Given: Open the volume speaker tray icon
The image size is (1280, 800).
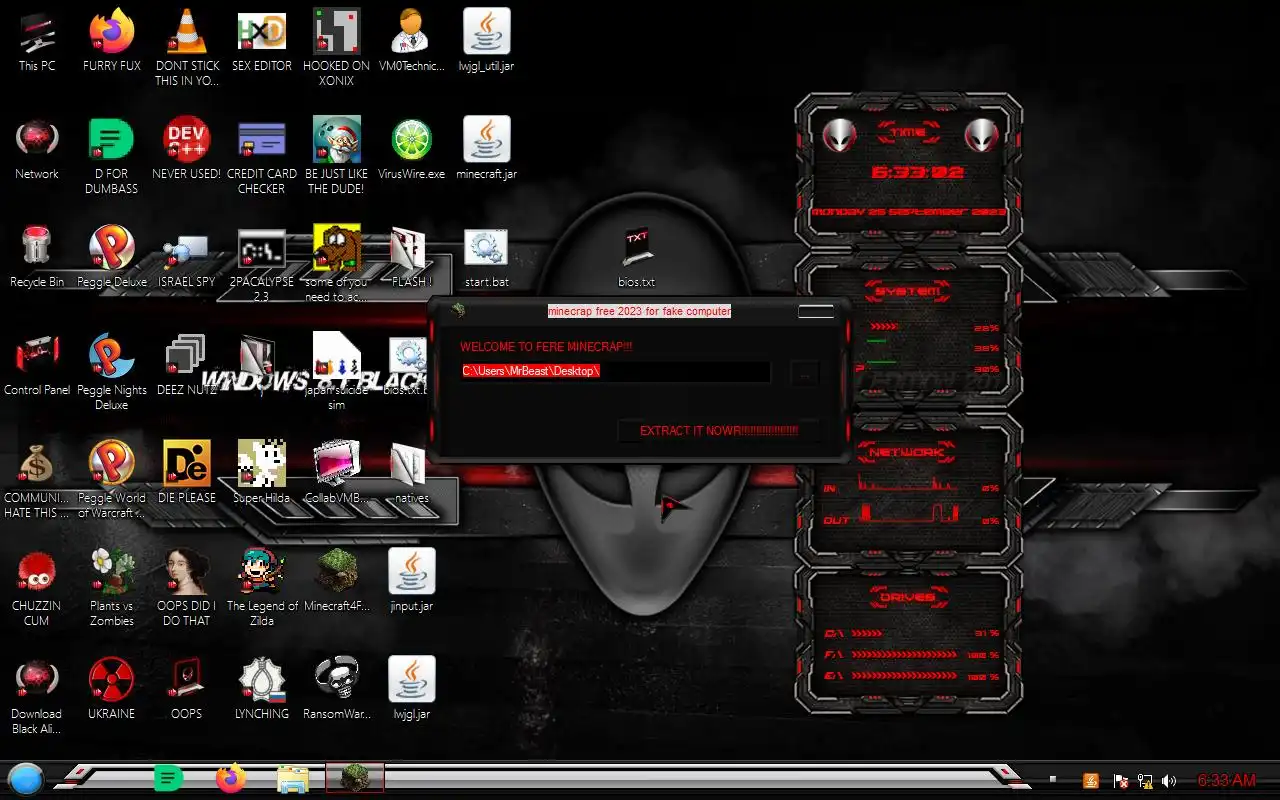Looking at the screenshot, I should click(x=1169, y=780).
